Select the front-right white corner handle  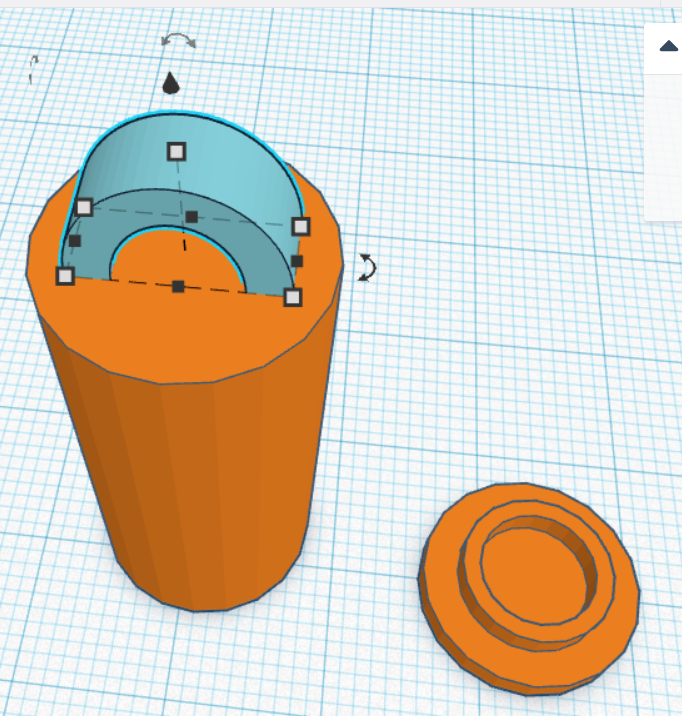293,298
